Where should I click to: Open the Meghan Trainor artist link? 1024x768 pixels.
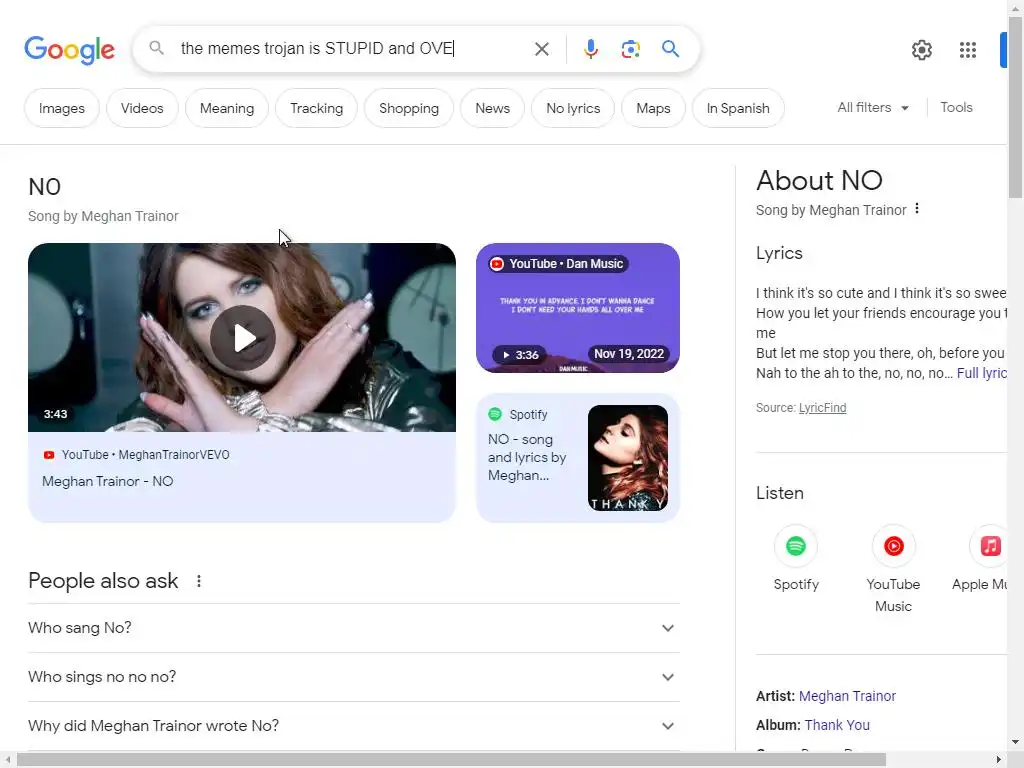[847, 696]
